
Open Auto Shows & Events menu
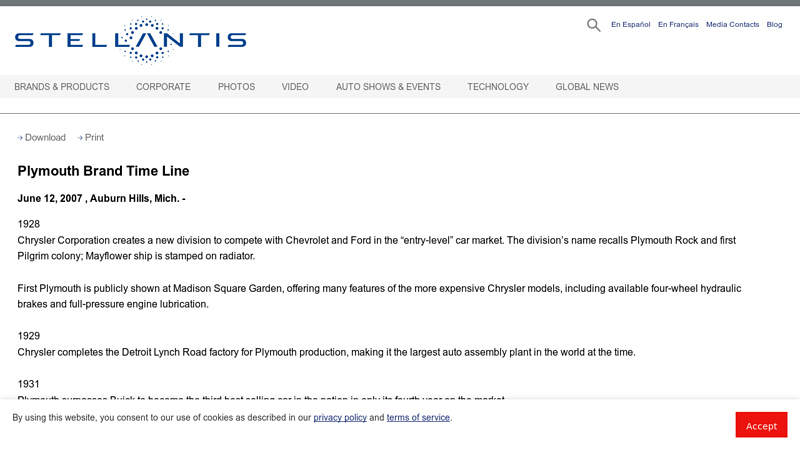point(388,87)
